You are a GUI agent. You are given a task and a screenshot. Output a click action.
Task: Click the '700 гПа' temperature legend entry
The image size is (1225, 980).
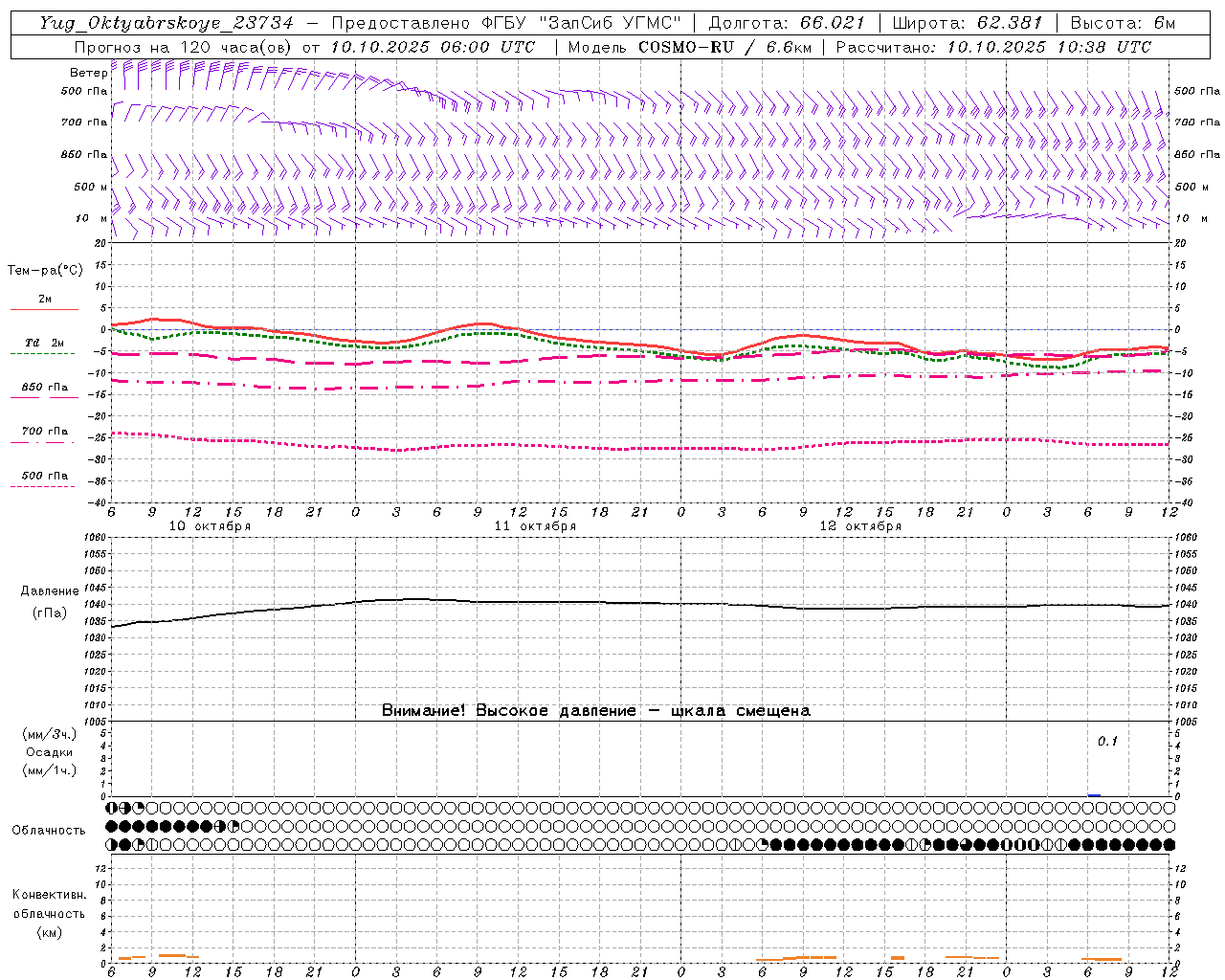45,432
